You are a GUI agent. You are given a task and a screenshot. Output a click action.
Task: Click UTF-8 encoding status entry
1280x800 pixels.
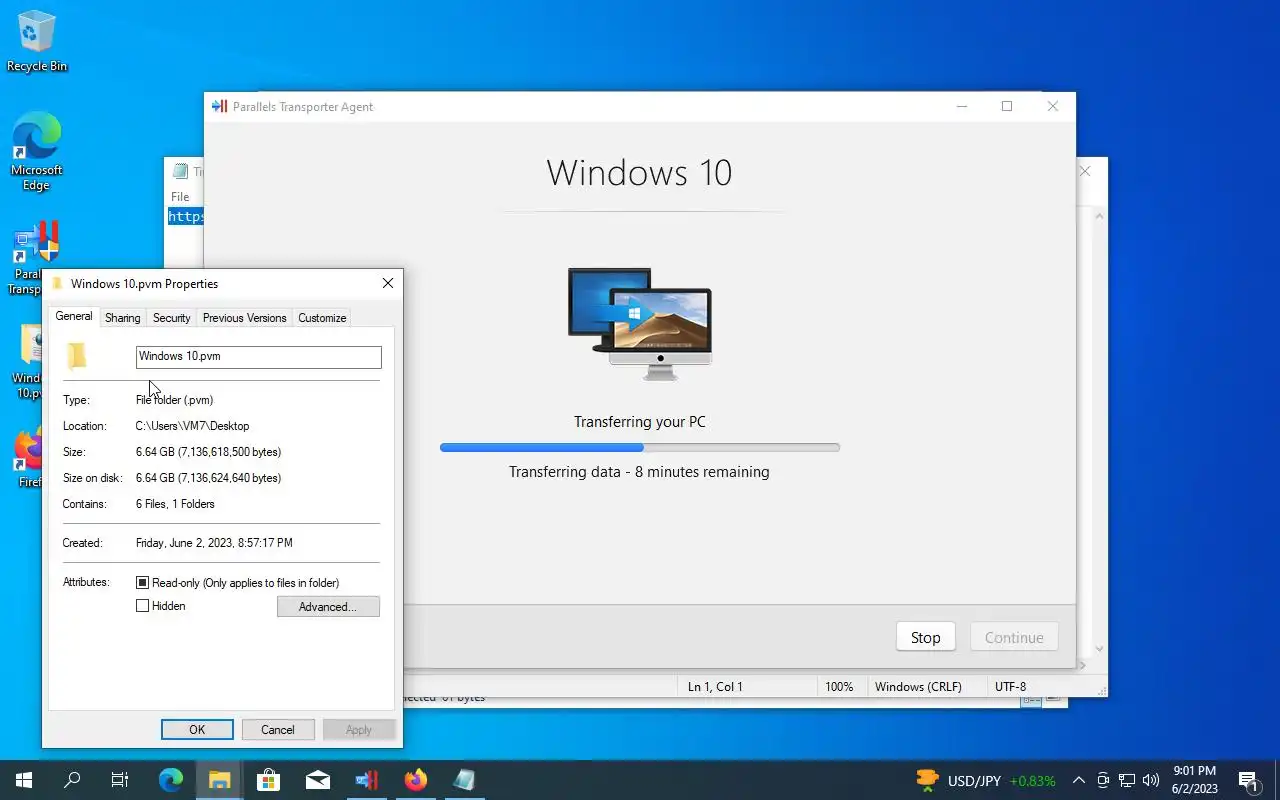[1010, 687]
